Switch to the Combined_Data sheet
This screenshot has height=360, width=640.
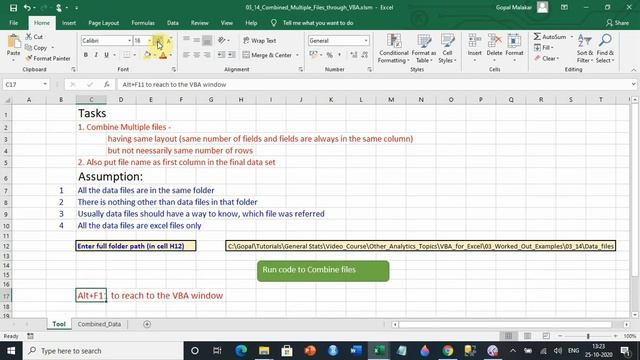point(99,324)
